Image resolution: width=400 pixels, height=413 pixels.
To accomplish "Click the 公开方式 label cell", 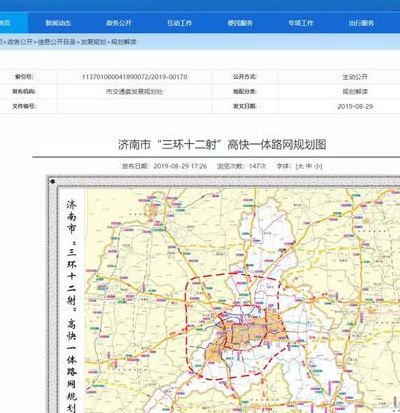I will [x=245, y=77].
